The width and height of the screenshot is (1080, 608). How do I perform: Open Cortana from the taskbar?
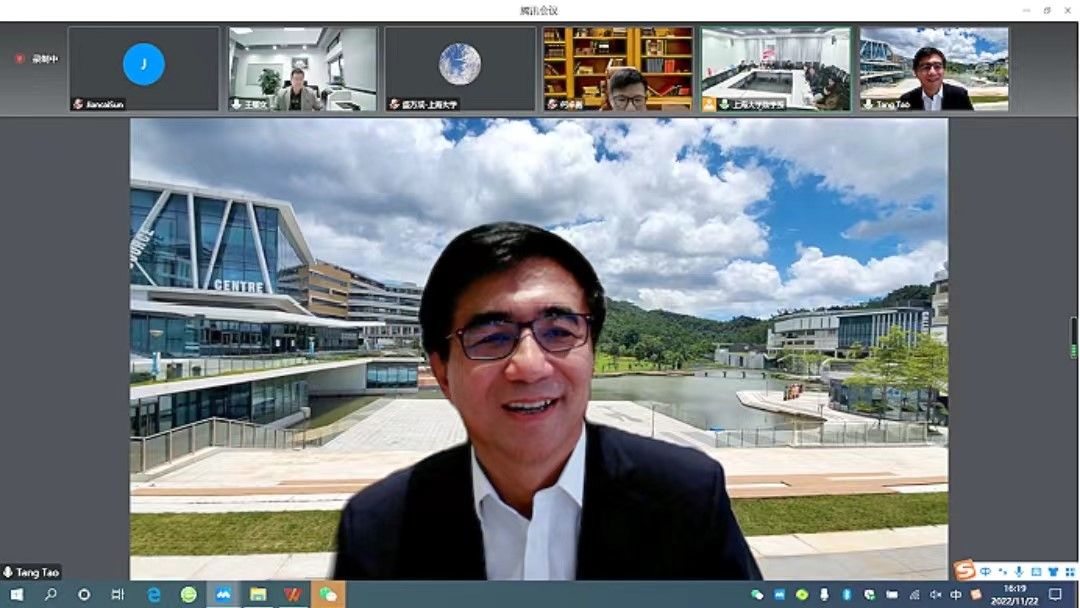point(84,594)
